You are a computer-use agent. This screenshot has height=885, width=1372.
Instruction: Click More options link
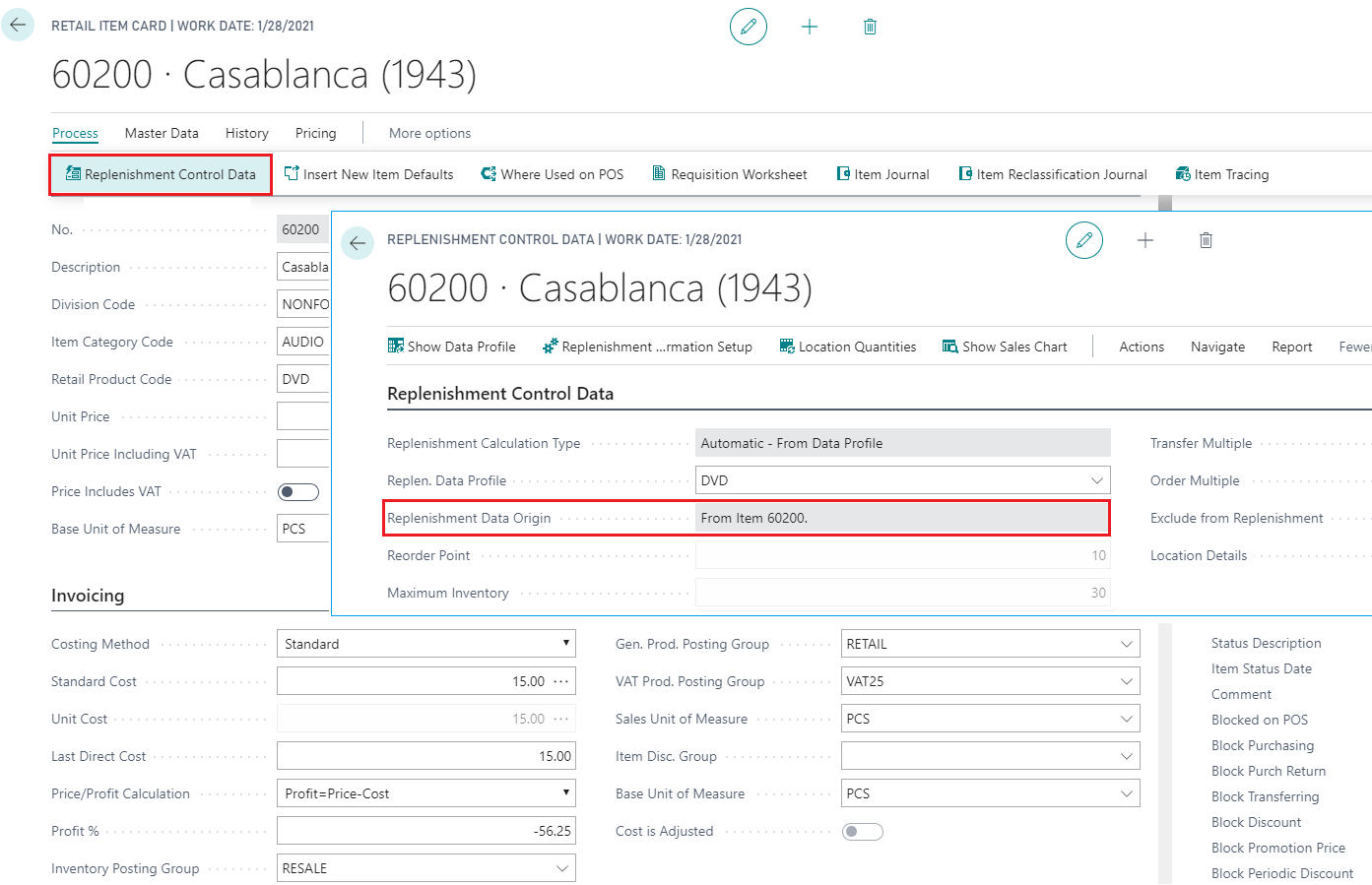pyautogui.click(x=429, y=133)
